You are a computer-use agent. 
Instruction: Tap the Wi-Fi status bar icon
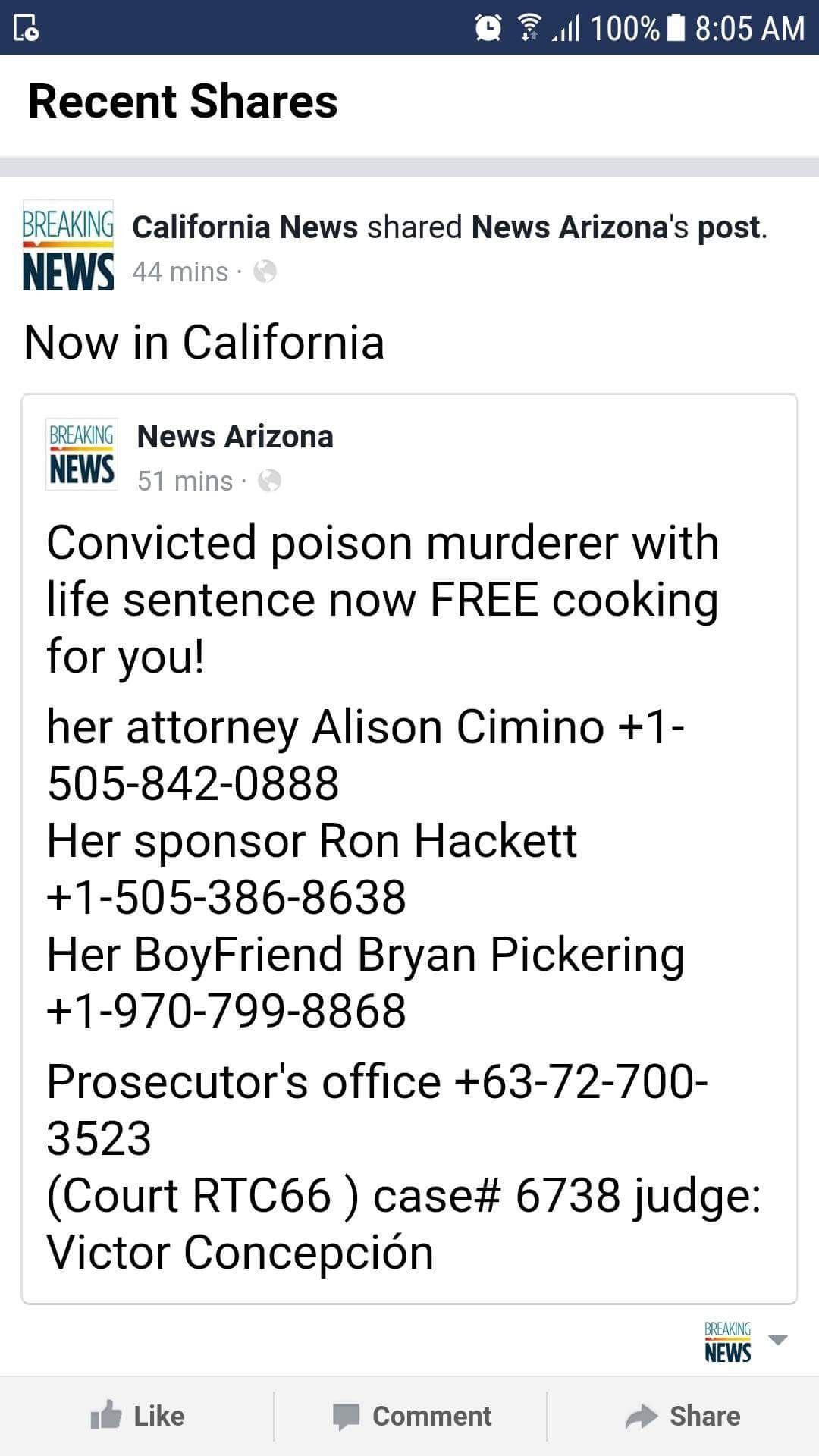pos(529,28)
